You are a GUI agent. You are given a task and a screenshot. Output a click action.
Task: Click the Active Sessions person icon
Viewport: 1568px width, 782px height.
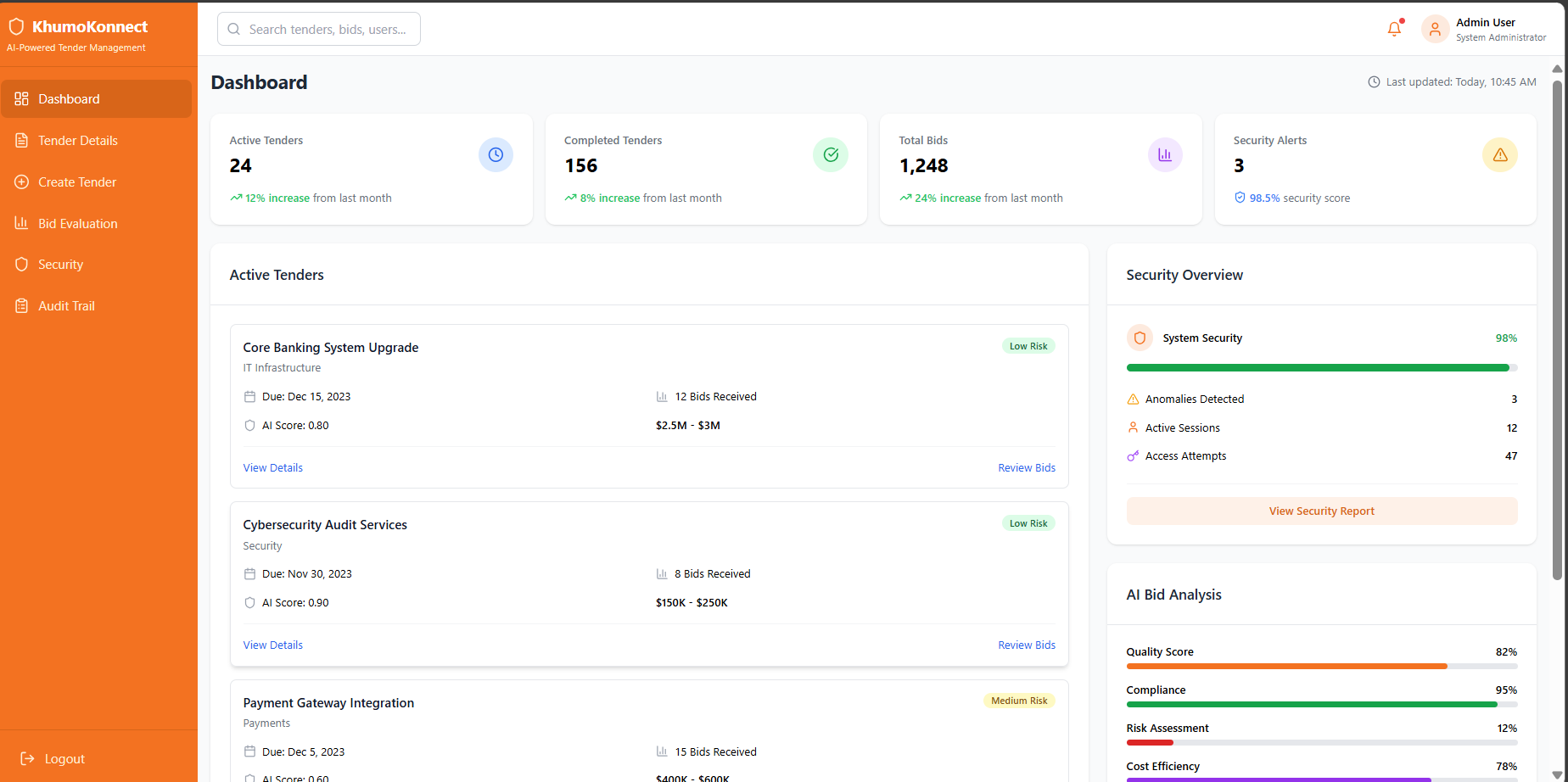pyautogui.click(x=1133, y=427)
